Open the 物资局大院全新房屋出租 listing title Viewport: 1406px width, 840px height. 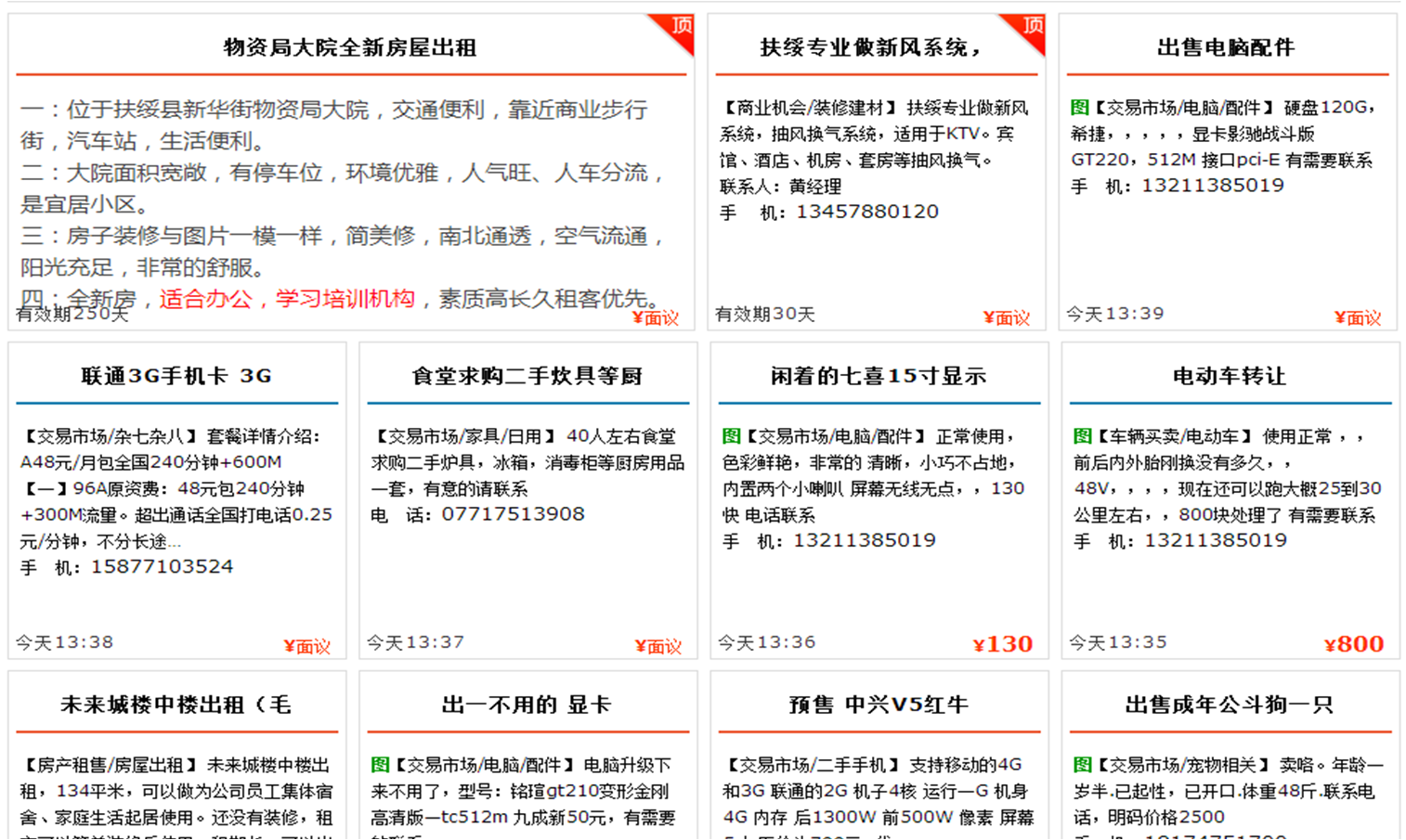[350, 47]
